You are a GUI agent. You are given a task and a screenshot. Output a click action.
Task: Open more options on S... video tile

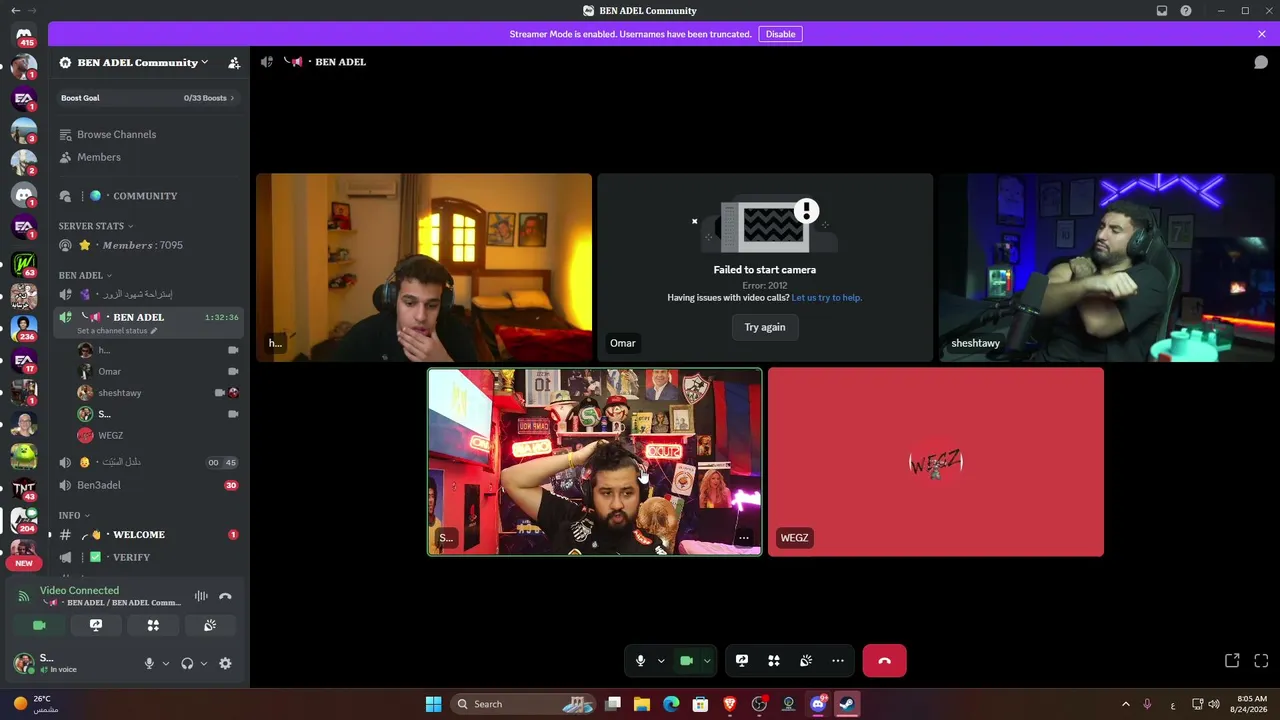(743, 538)
